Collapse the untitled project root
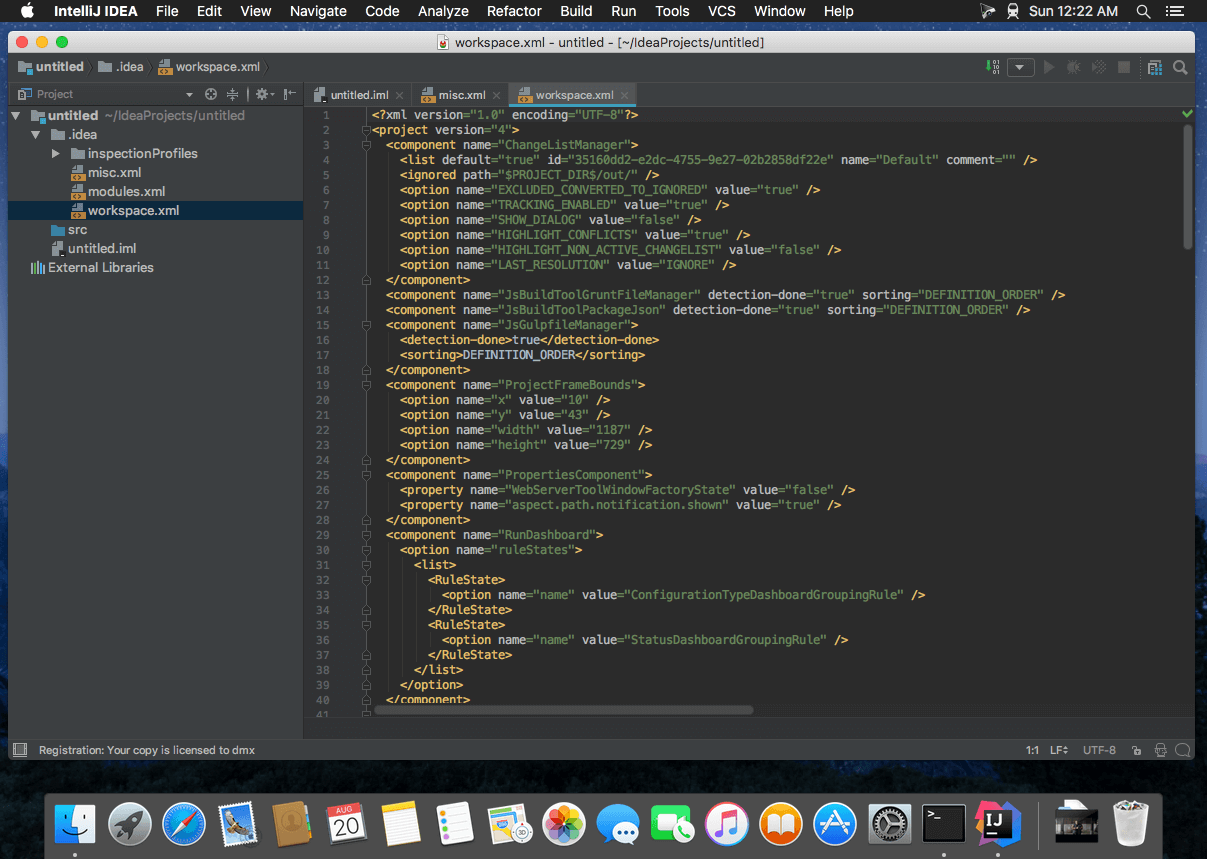The image size is (1207, 859). pos(17,116)
